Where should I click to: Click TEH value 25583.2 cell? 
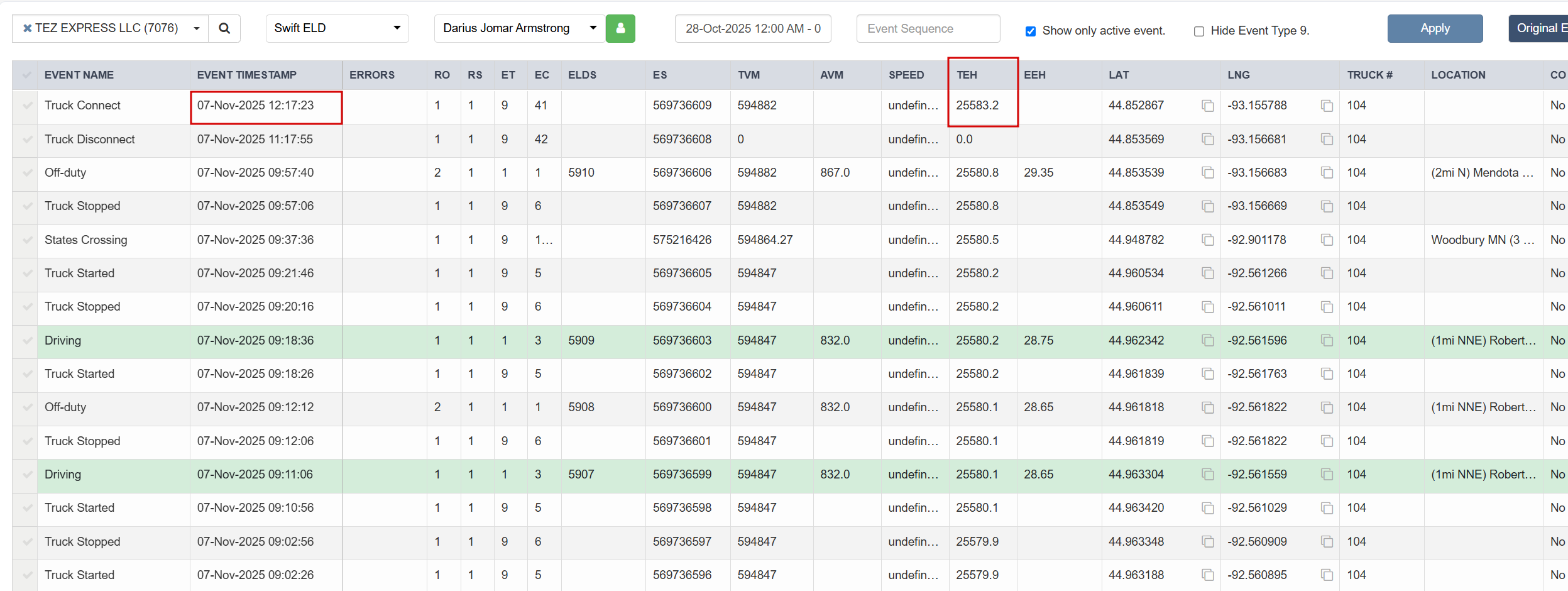coord(983,106)
